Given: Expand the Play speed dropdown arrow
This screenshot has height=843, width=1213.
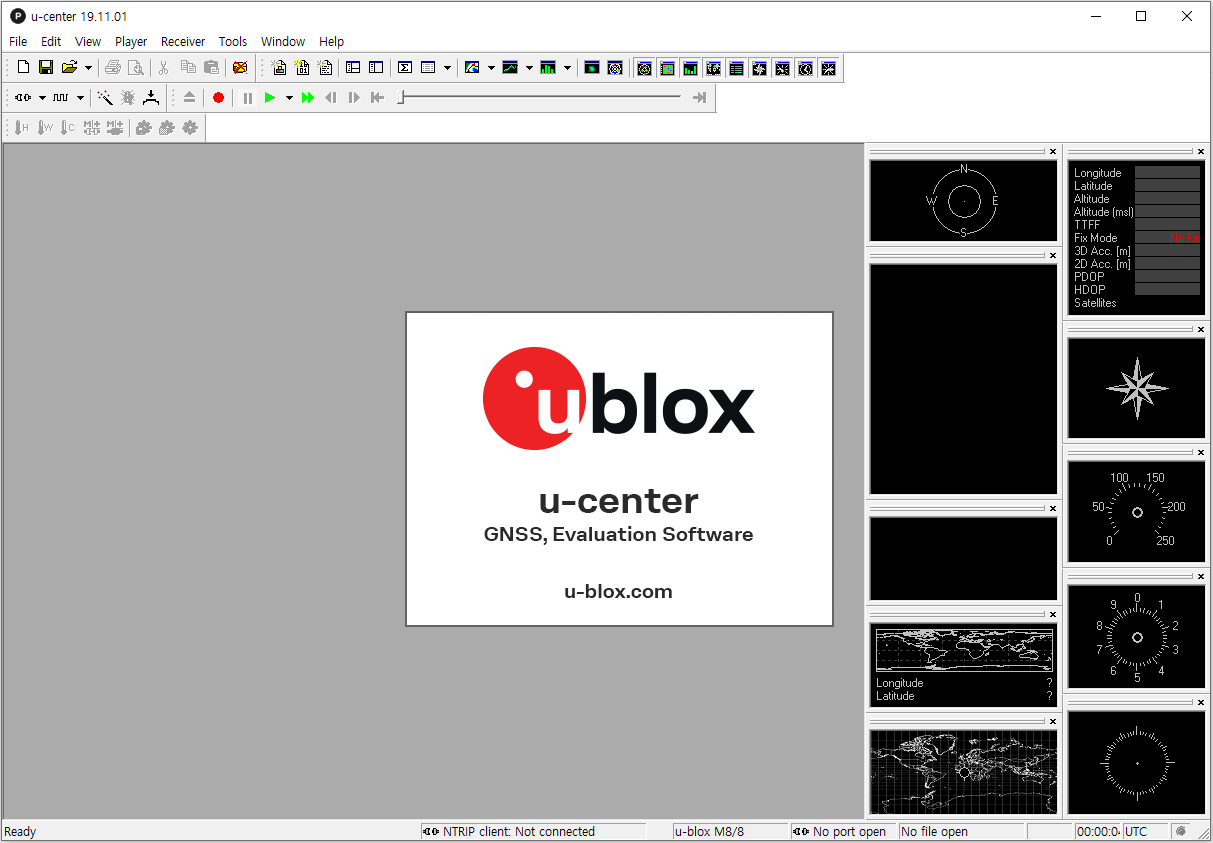Looking at the screenshot, I should click(289, 97).
